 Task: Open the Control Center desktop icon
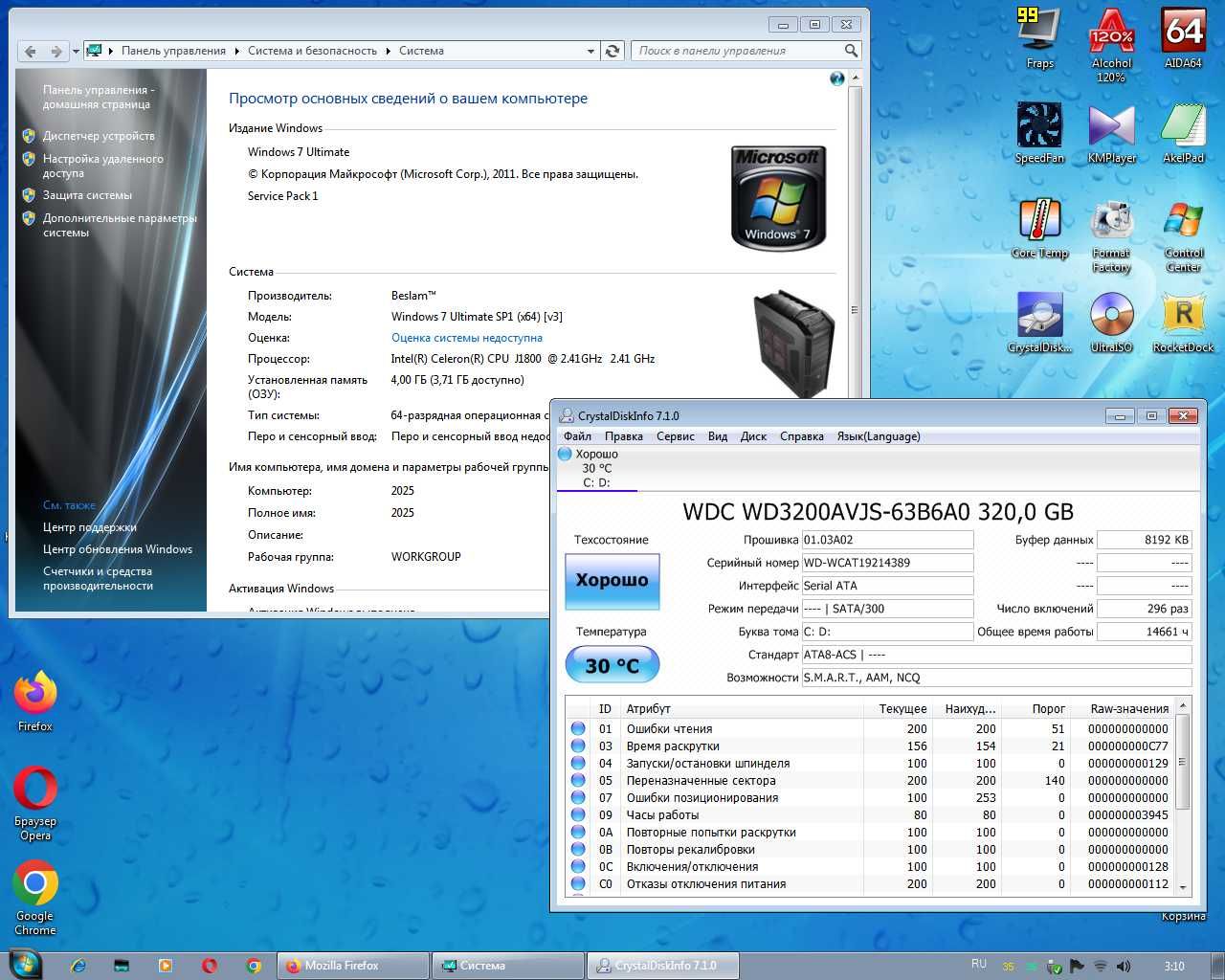tap(1183, 234)
